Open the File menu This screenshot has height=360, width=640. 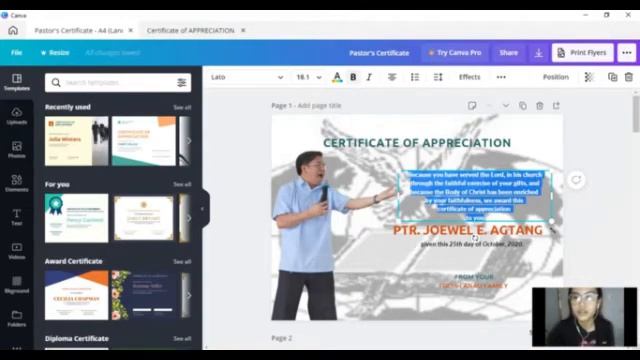point(16,53)
